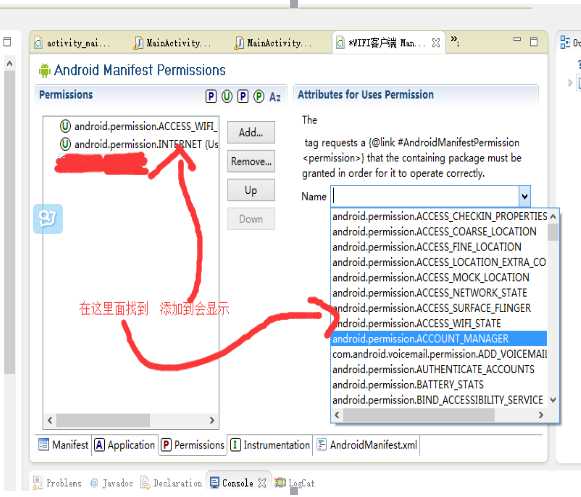This screenshot has width=581, height=497.
Task: Show hidden editor tabs list chevron
Action: pyautogui.click(x=454, y=39)
